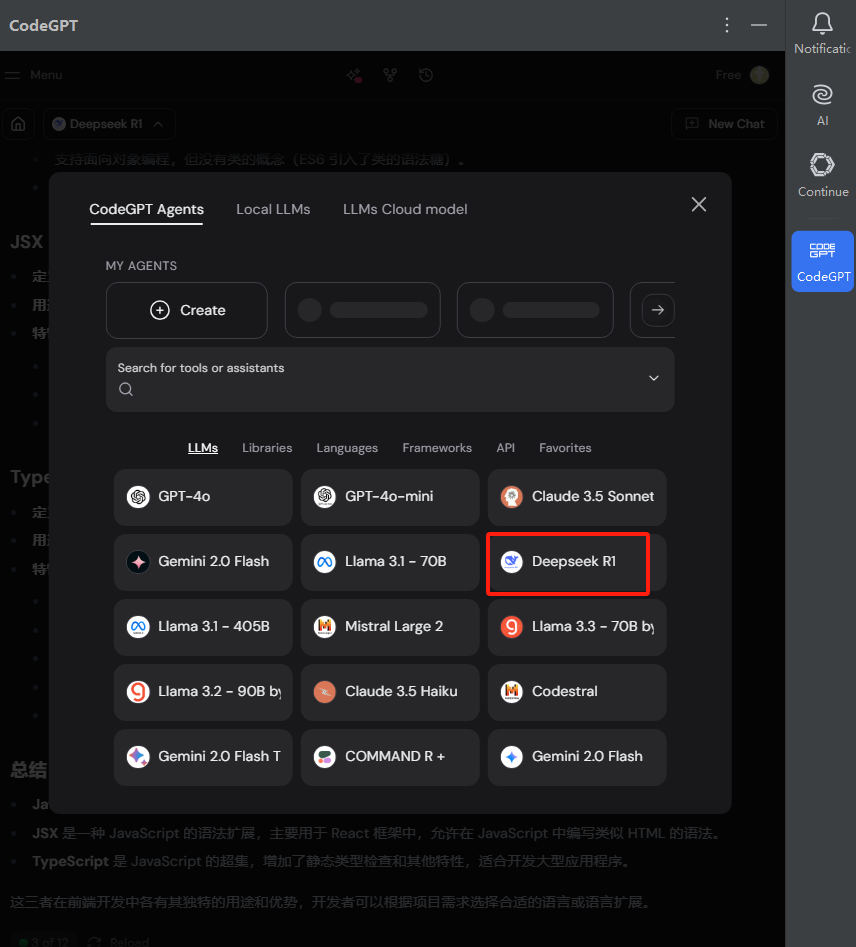
Task: Click the second loading agent placeholder card
Action: click(x=535, y=310)
